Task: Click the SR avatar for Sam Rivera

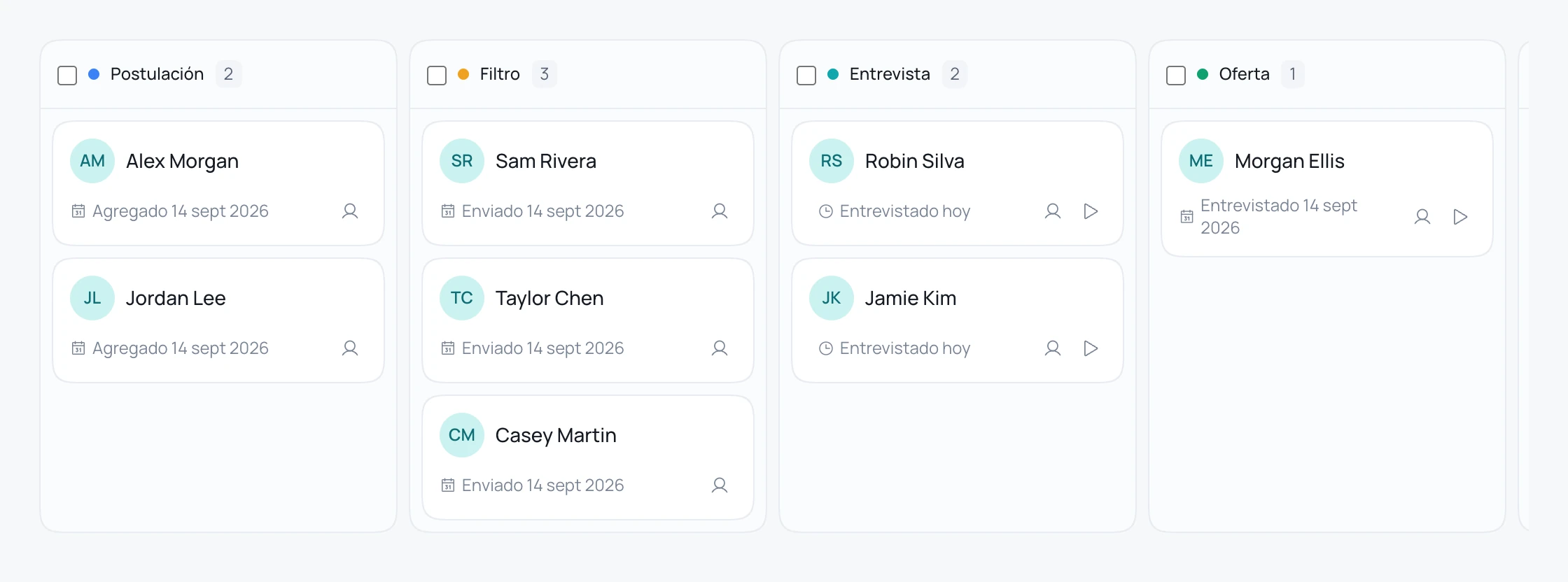Action: [462, 161]
